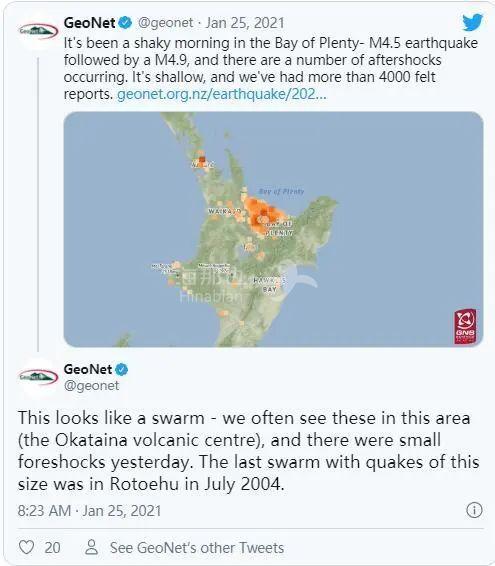The height and width of the screenshot is (566, 495).
Task: Click the 20 likes count
Action: [x=52, y=548]
